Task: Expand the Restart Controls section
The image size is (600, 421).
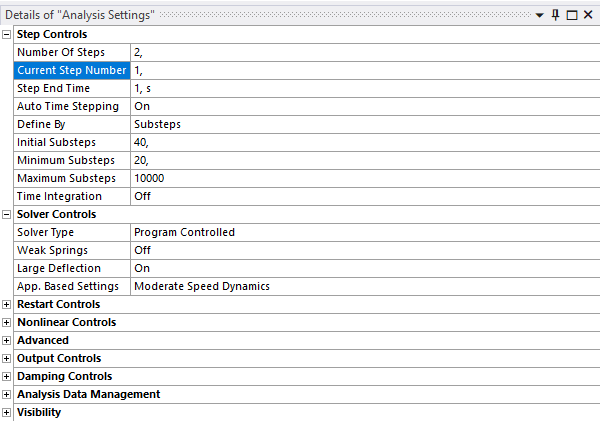Action: coord(7,304)
